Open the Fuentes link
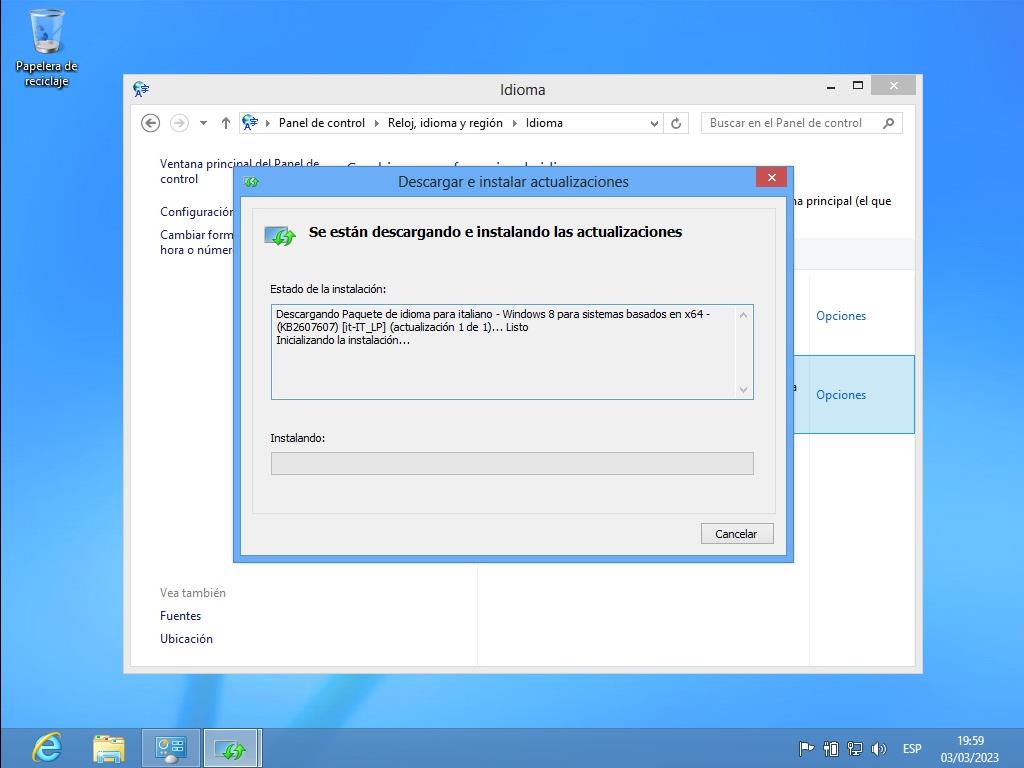 (x=180, y=616)
